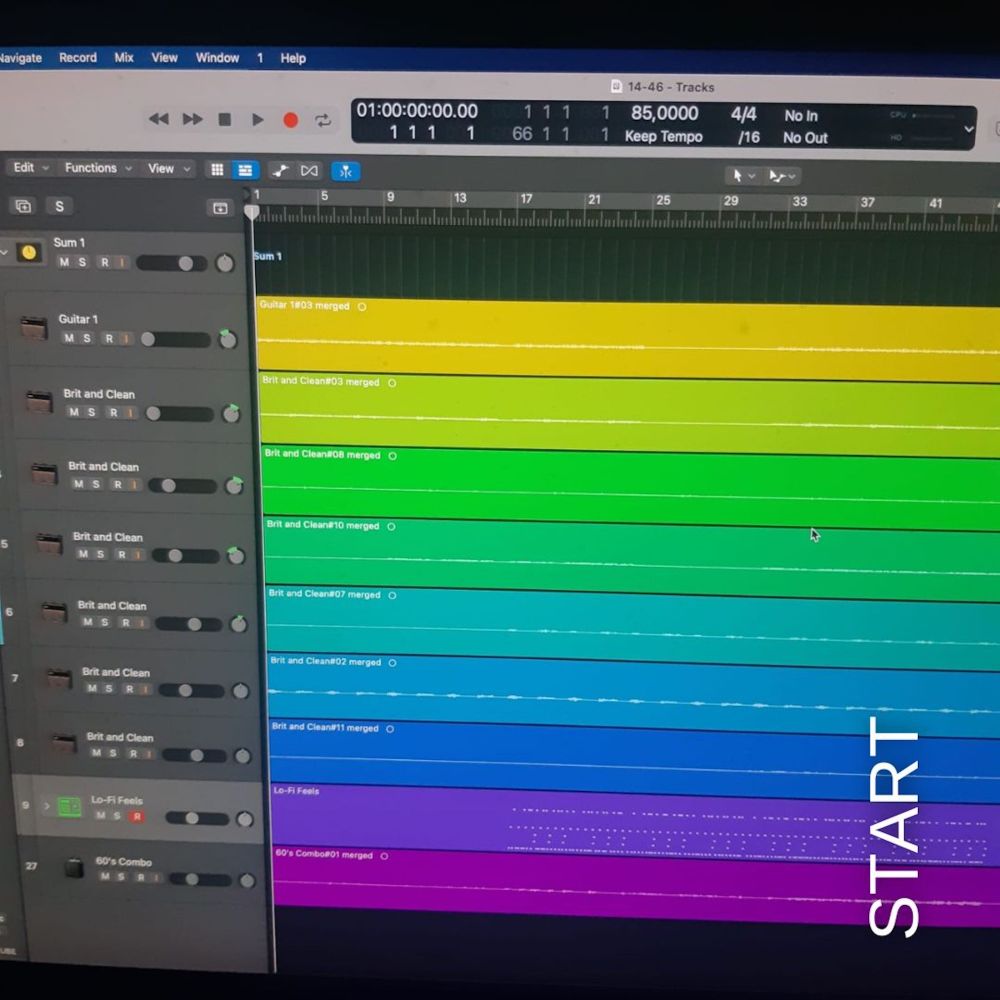This screenshot has height=1000, width=1000.
Task: Select the 60's Combo#01 merged region
Action: 636,888
